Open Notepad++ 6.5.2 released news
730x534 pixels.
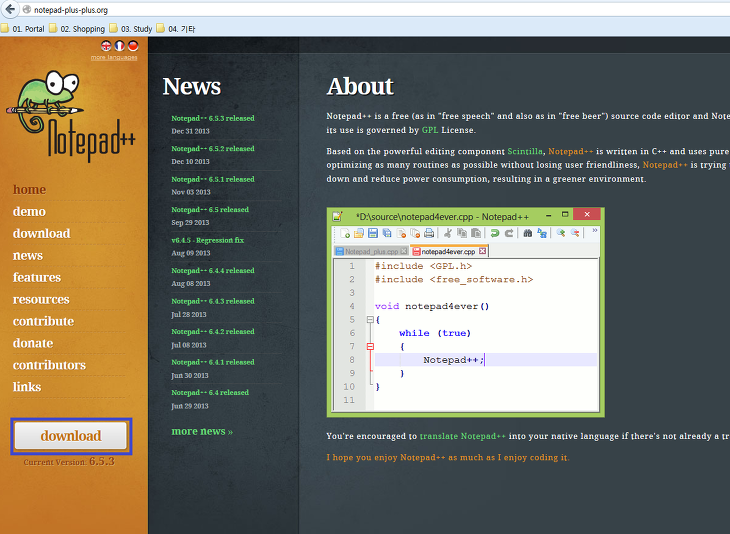coord(213,149)
